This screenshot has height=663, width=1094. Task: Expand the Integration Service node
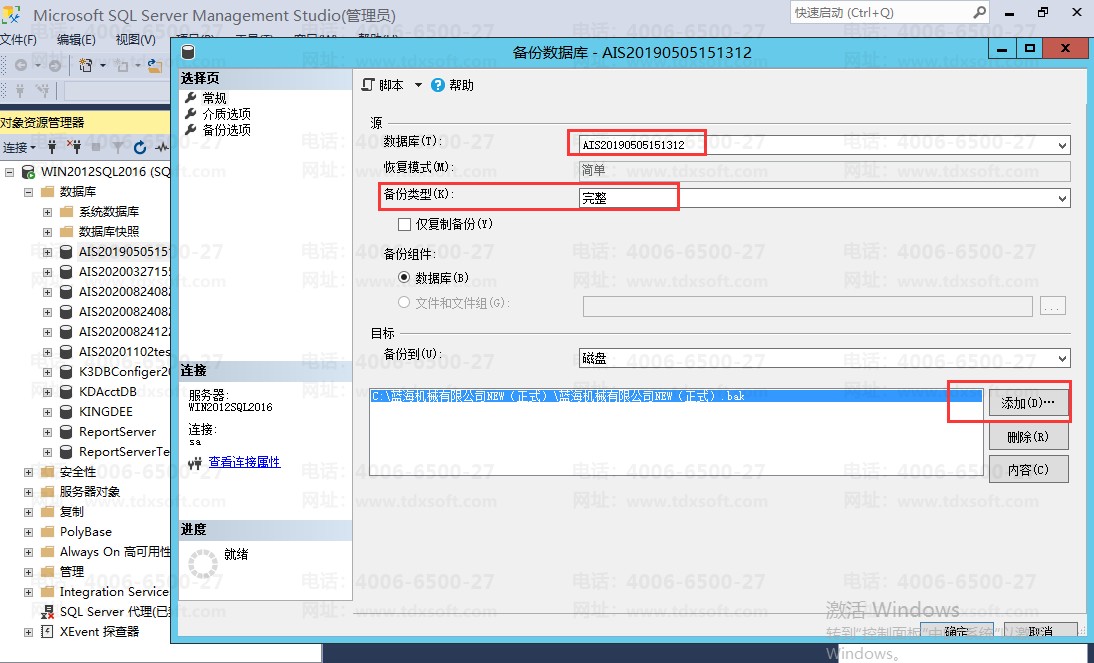[29, 592]
